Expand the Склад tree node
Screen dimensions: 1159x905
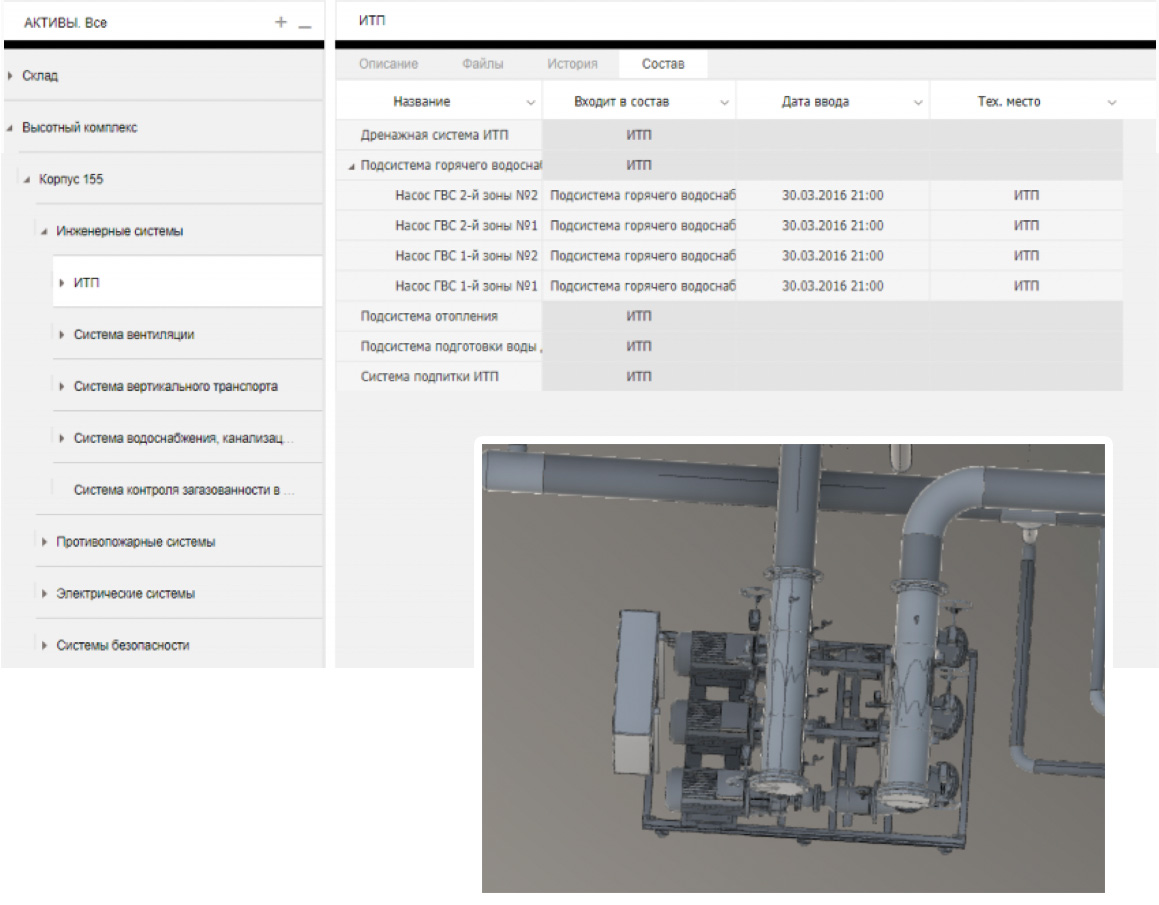pos(10,76)
